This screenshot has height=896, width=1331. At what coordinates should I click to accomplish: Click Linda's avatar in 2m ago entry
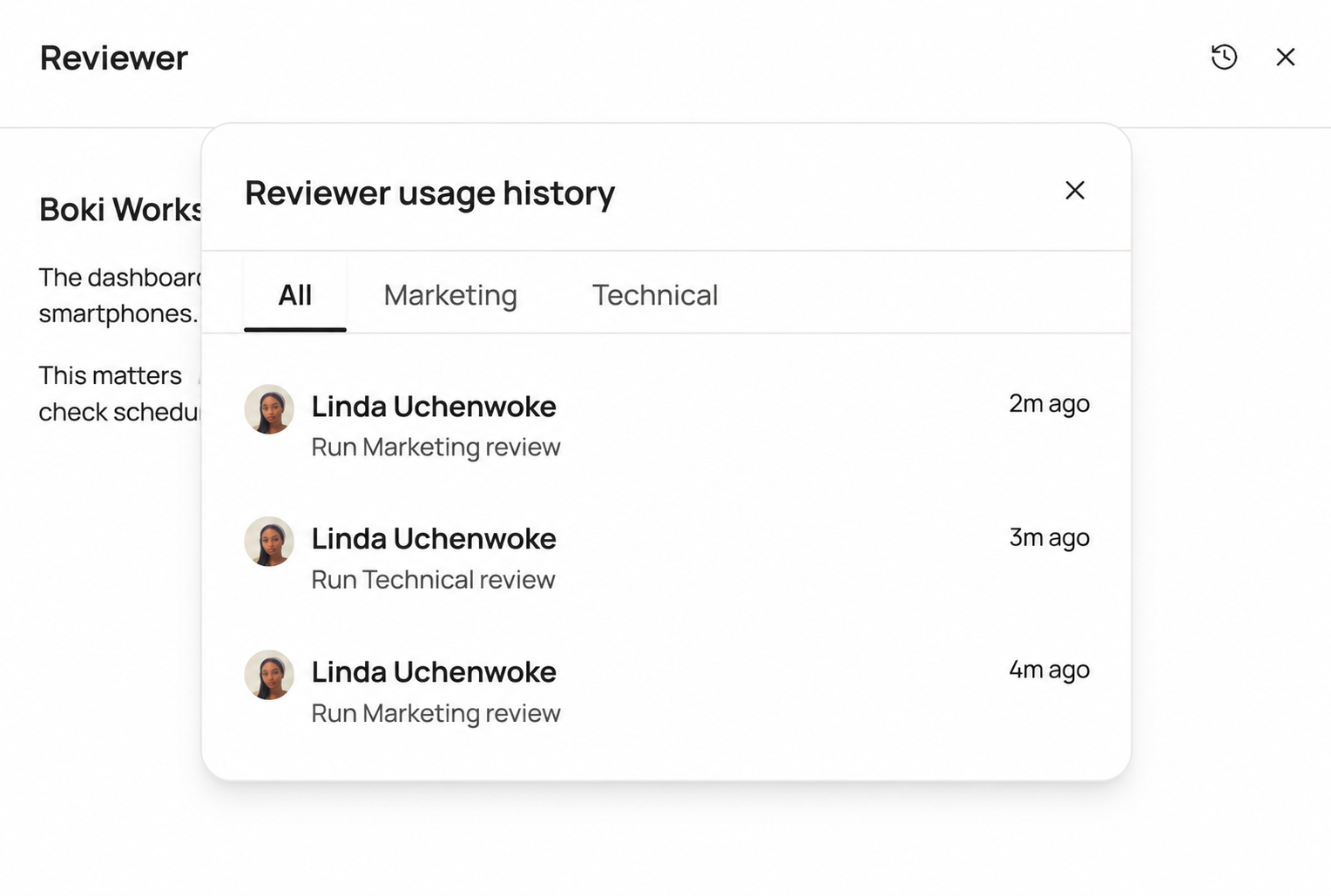click(x=269, y=409)
